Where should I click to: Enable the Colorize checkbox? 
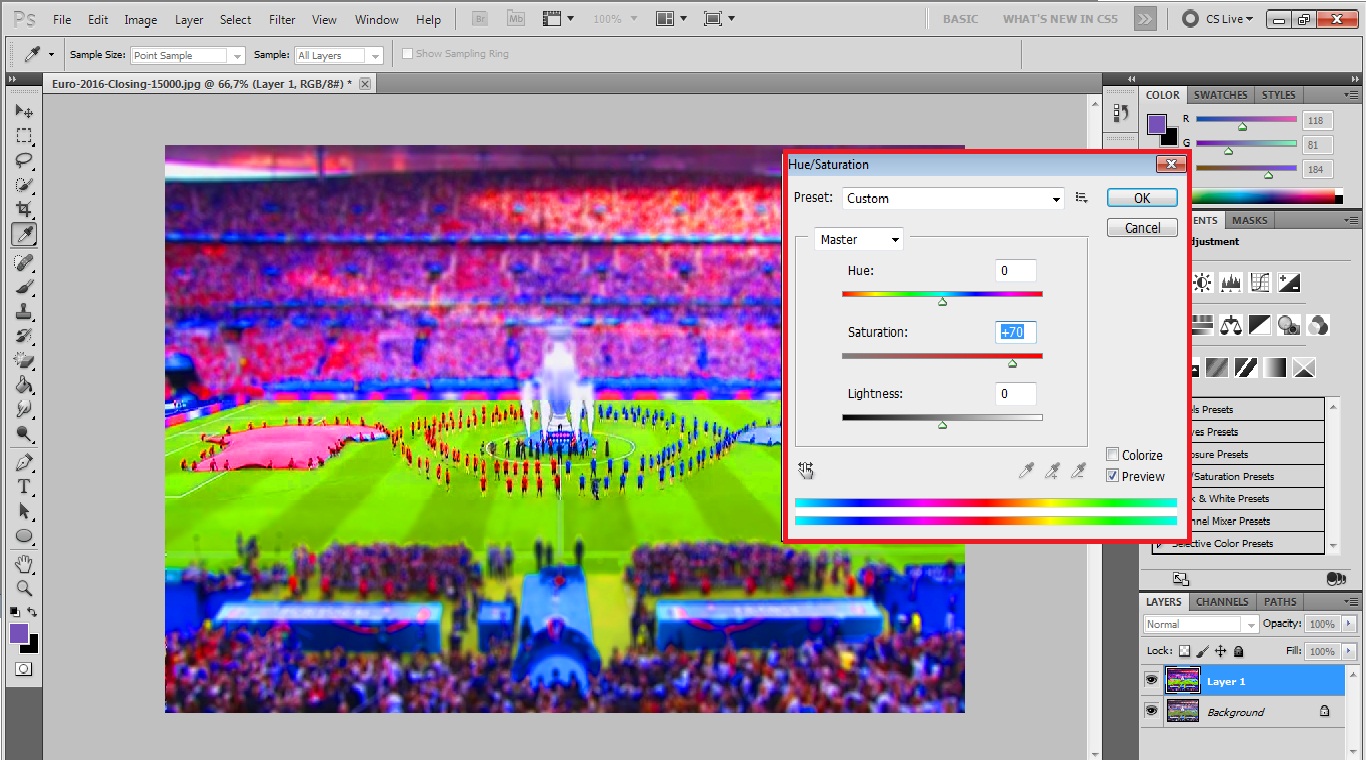coord(1112,455)
